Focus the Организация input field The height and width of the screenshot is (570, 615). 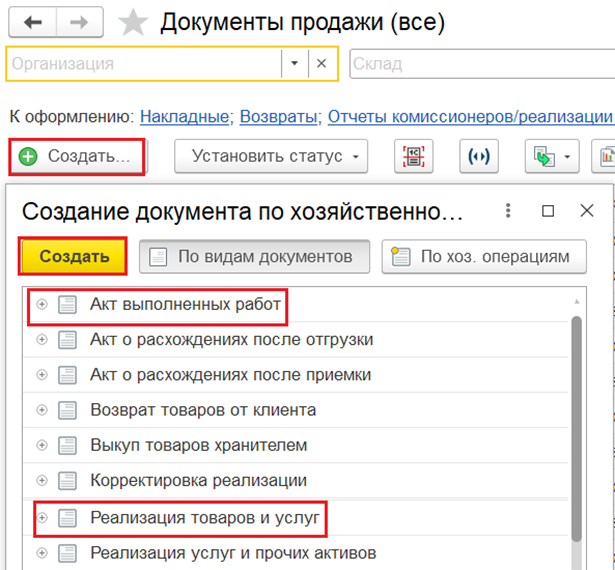pos(144,64)
